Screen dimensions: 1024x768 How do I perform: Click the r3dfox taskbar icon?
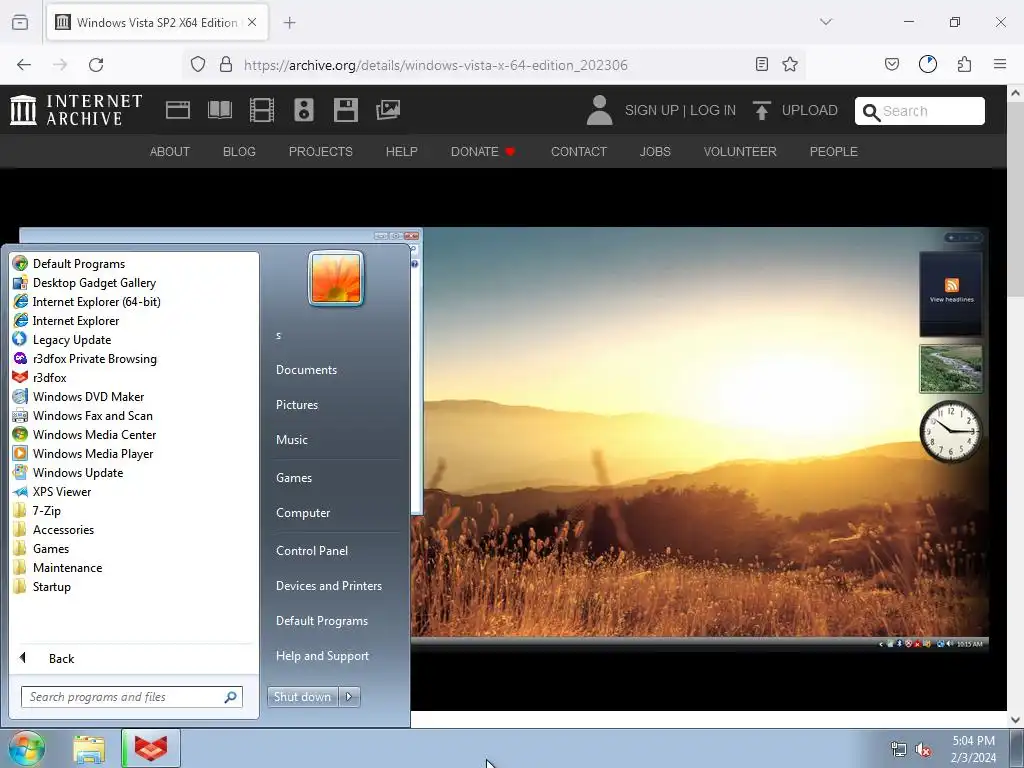(151, 748)
